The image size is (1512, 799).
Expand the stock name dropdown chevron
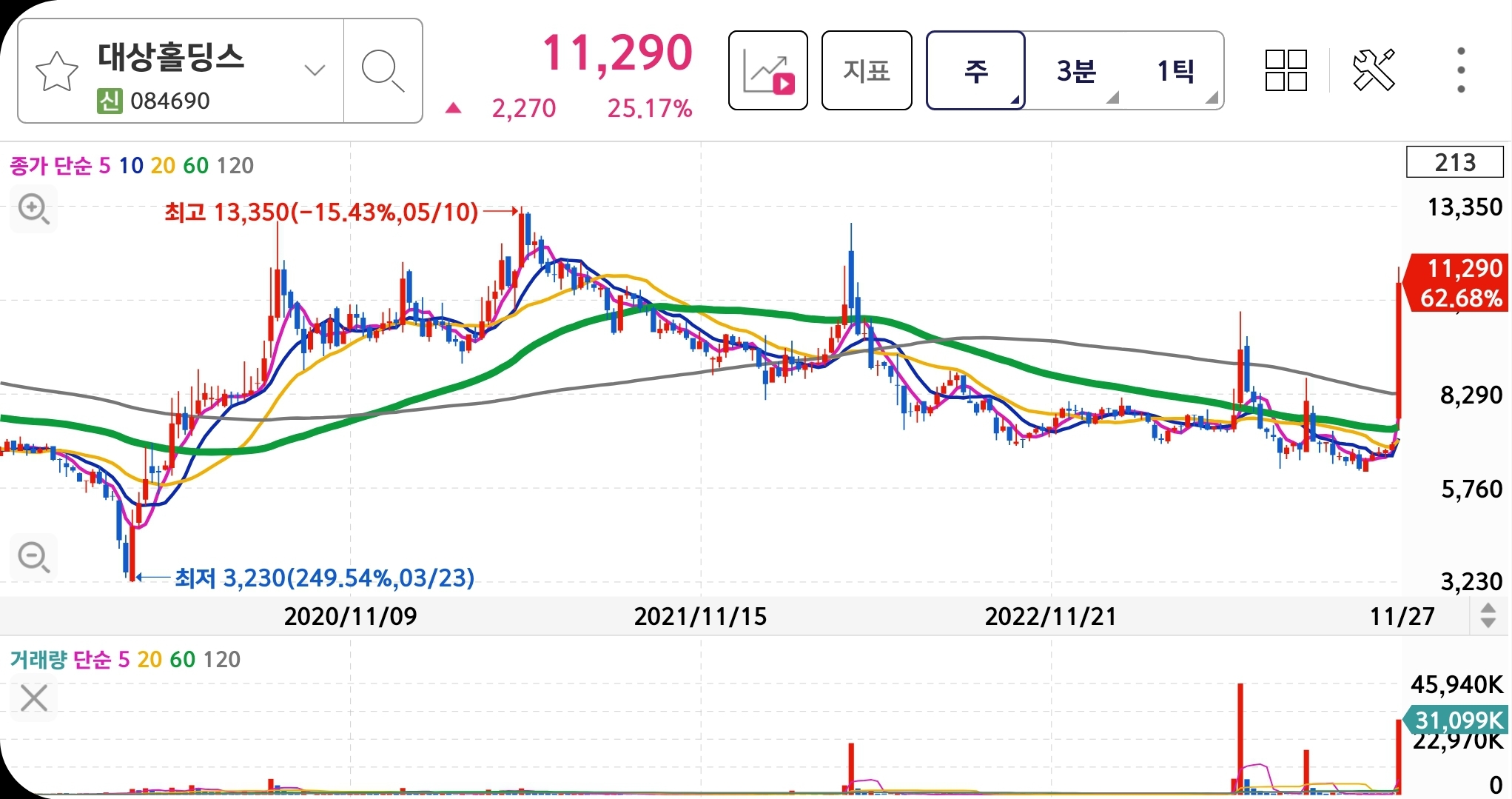(315, 70)
